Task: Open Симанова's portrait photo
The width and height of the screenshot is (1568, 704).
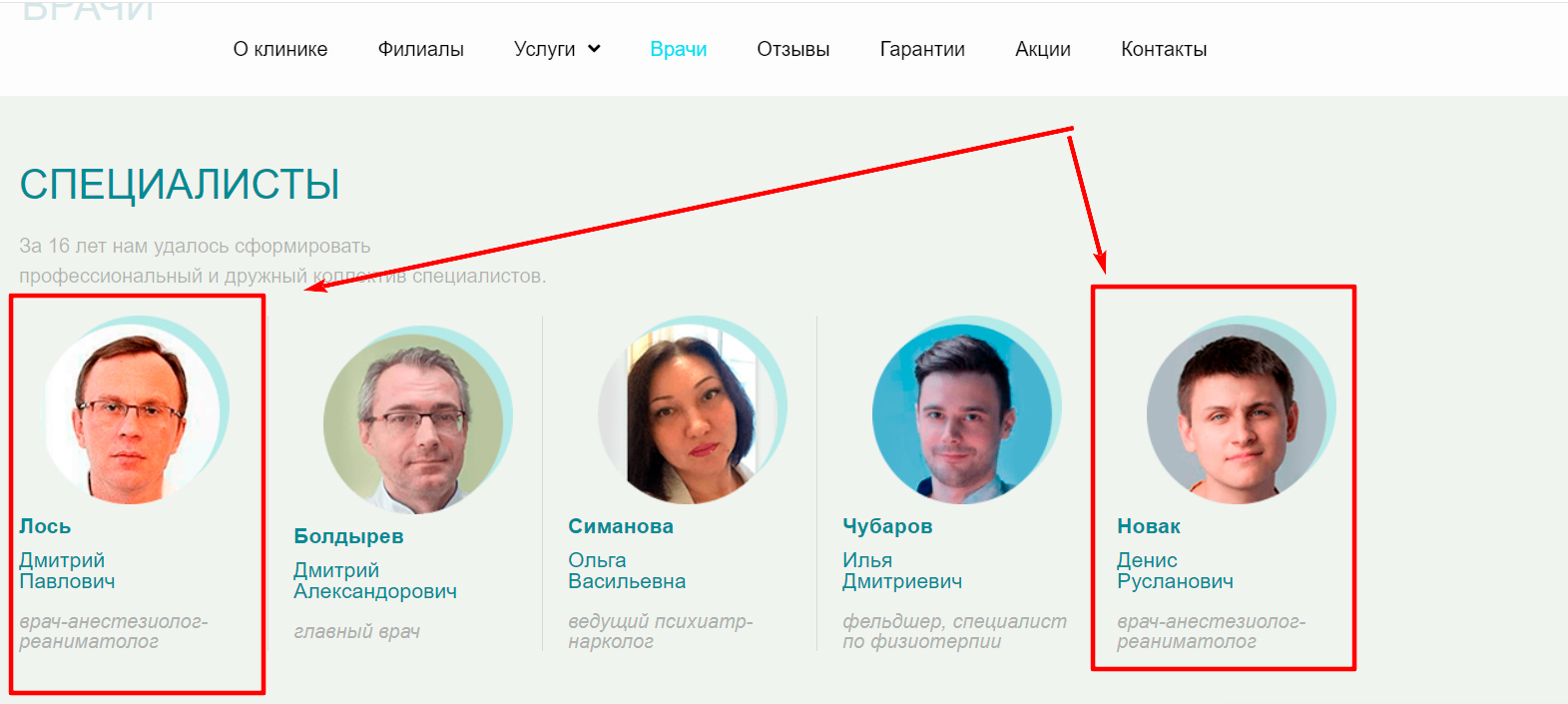Action: point(688,413)
